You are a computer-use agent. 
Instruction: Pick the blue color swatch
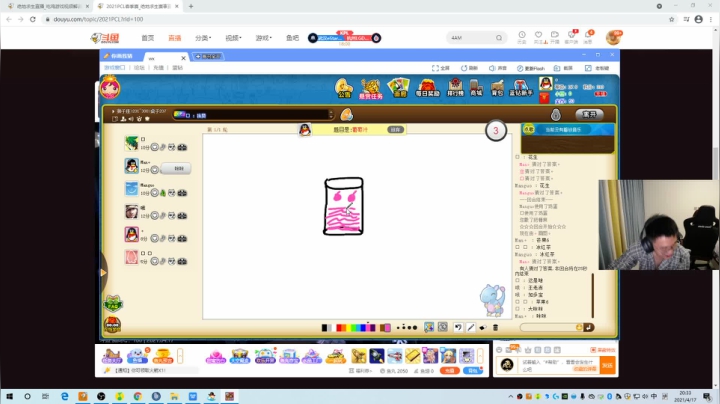[x=363, y=327]
